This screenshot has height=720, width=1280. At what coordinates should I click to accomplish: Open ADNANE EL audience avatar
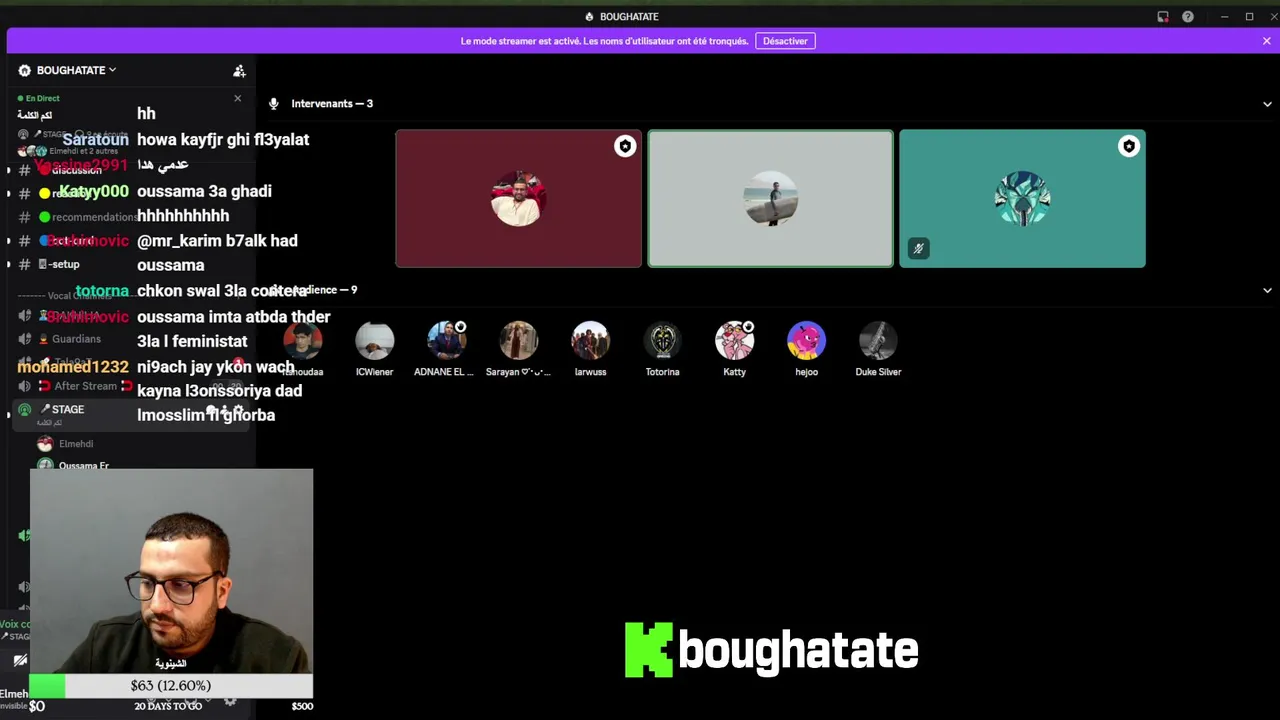pyautogui.click(x=446, y=341)
